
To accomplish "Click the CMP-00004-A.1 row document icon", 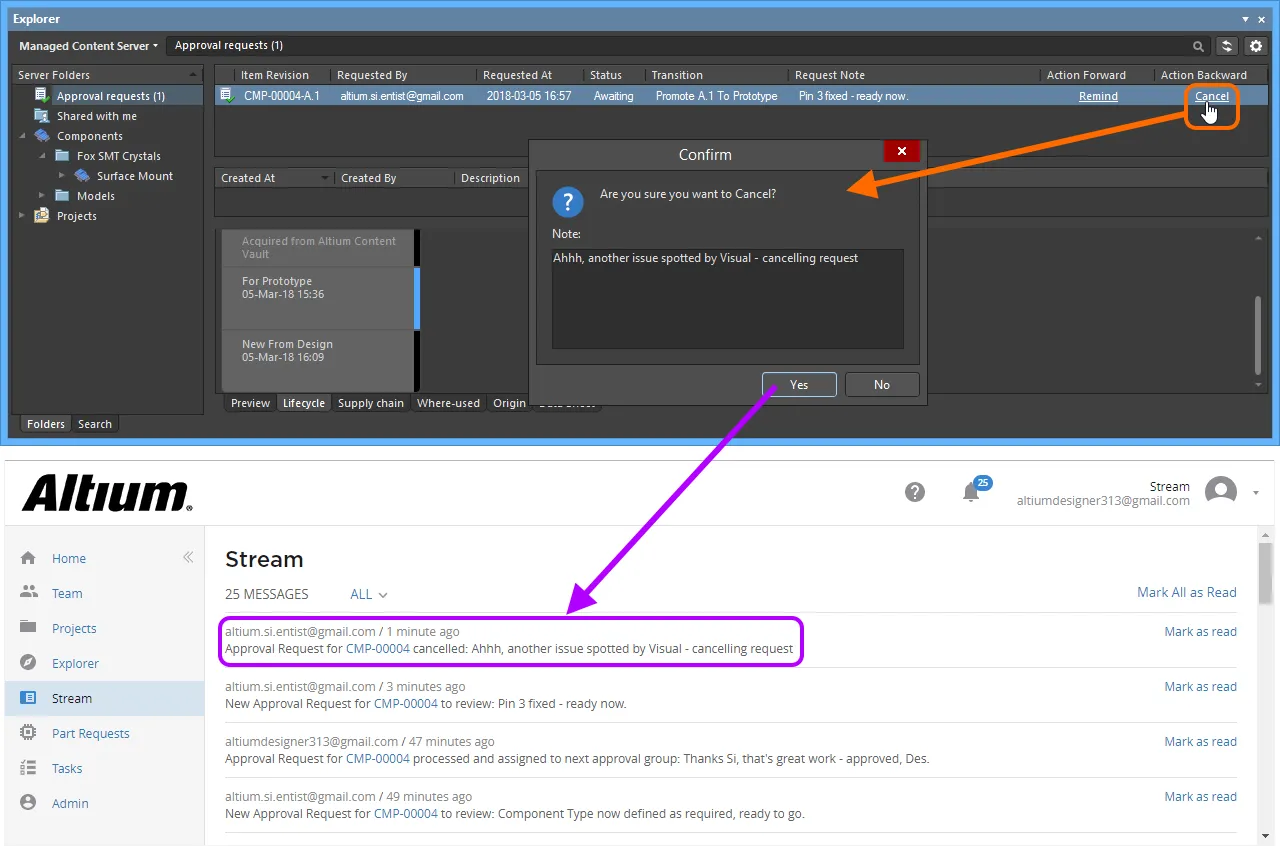I will pyautogui.click(x=228, y=96).
